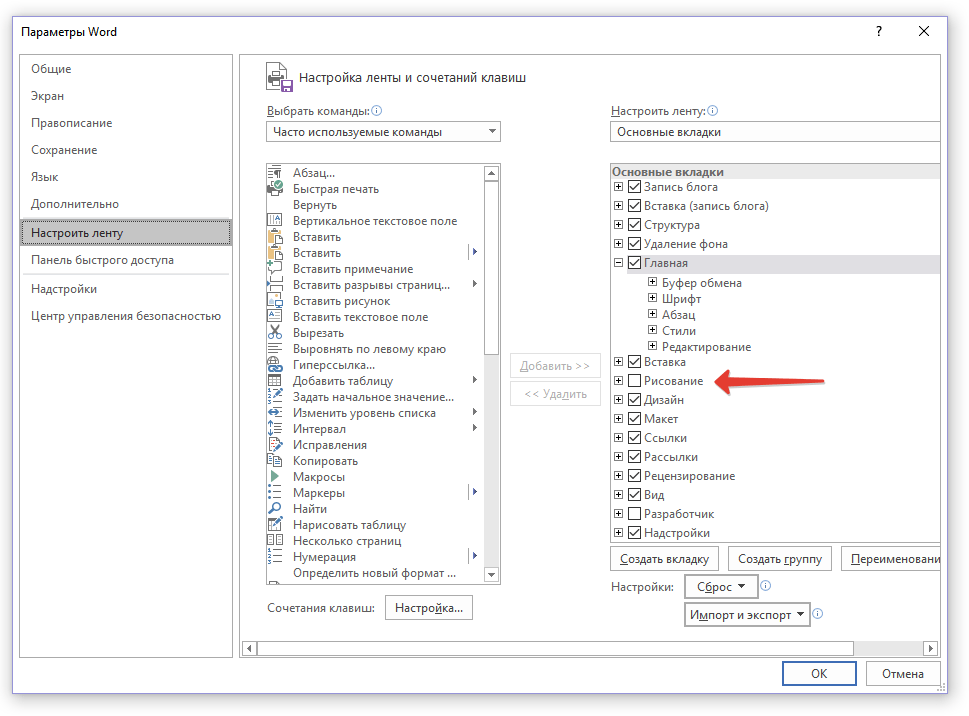The image size is (969, 716).
Task: Enable the Разработчик checkbox
Action: [634, 514]
